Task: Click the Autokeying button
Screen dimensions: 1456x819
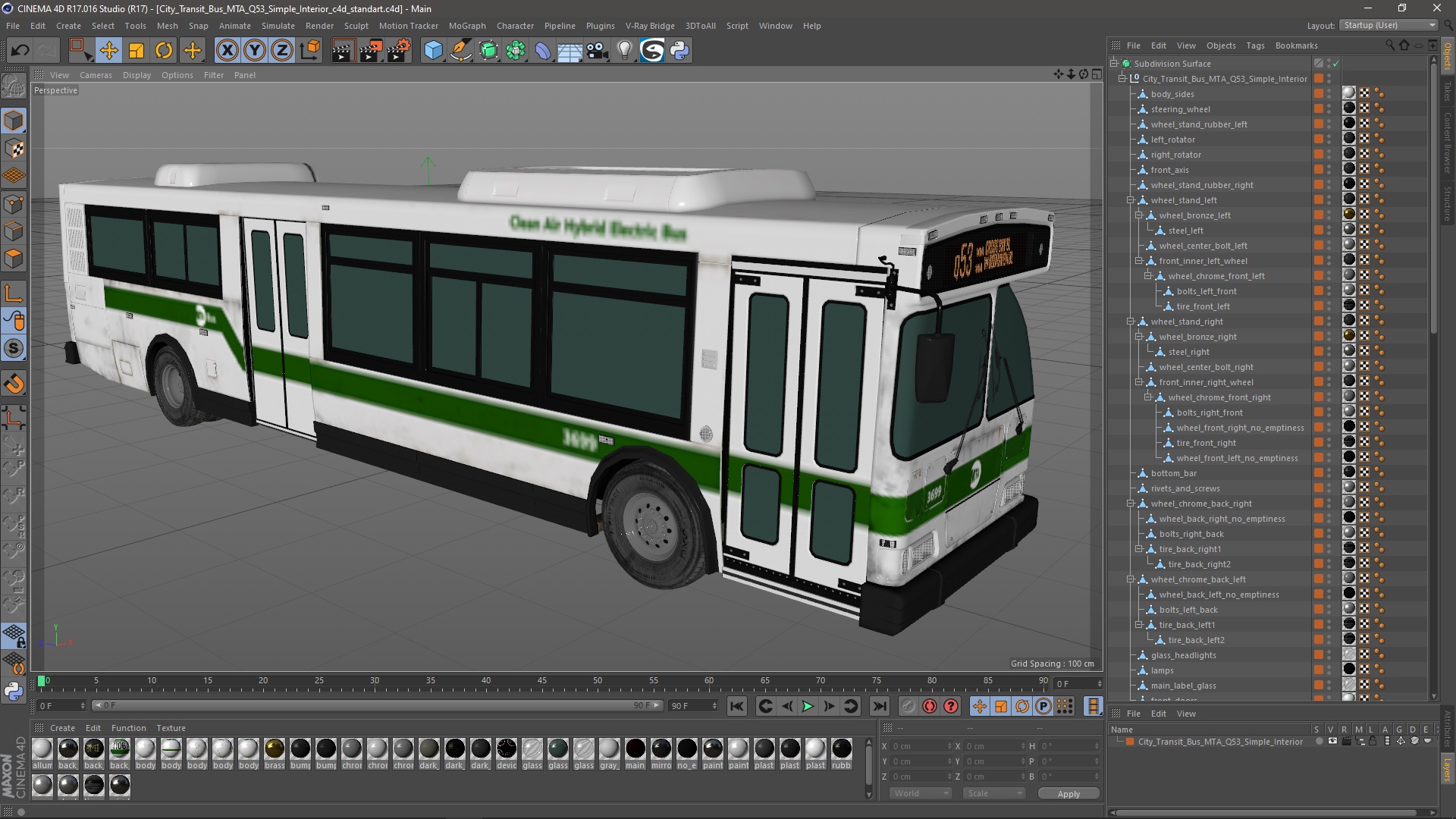Action: (930, 706)
